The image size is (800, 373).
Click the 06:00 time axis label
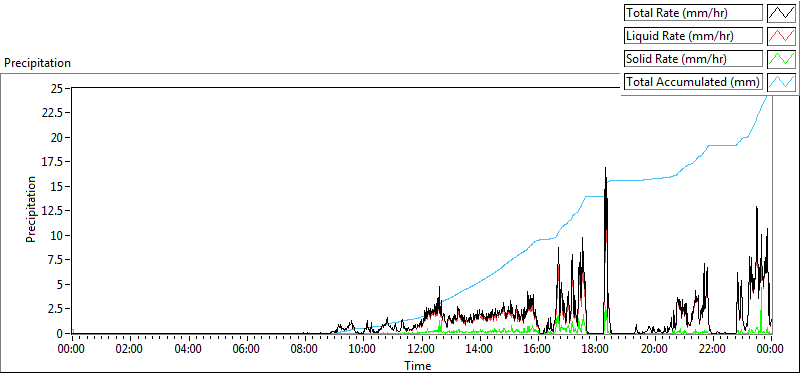tap(246, 349)
